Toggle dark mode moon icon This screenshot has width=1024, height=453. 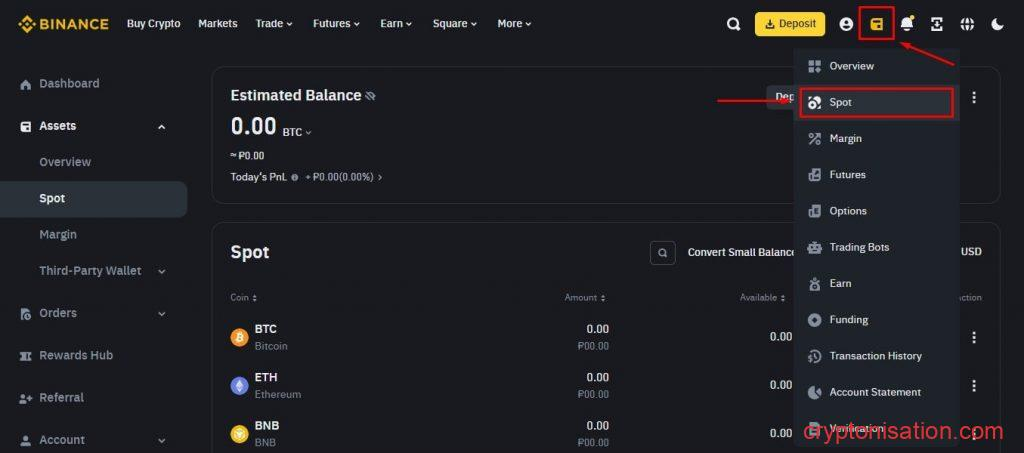(997, 24)
